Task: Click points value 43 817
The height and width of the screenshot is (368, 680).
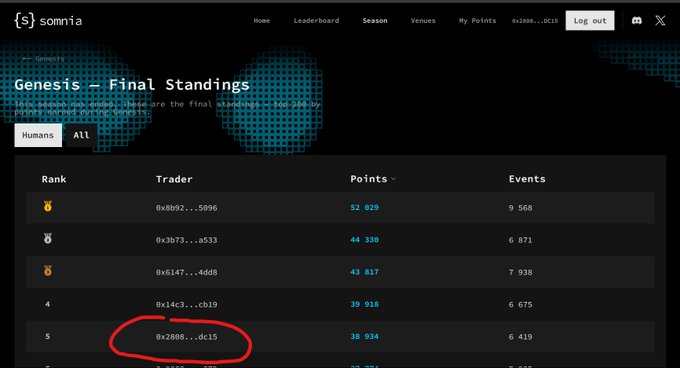Action: (364, 272)
